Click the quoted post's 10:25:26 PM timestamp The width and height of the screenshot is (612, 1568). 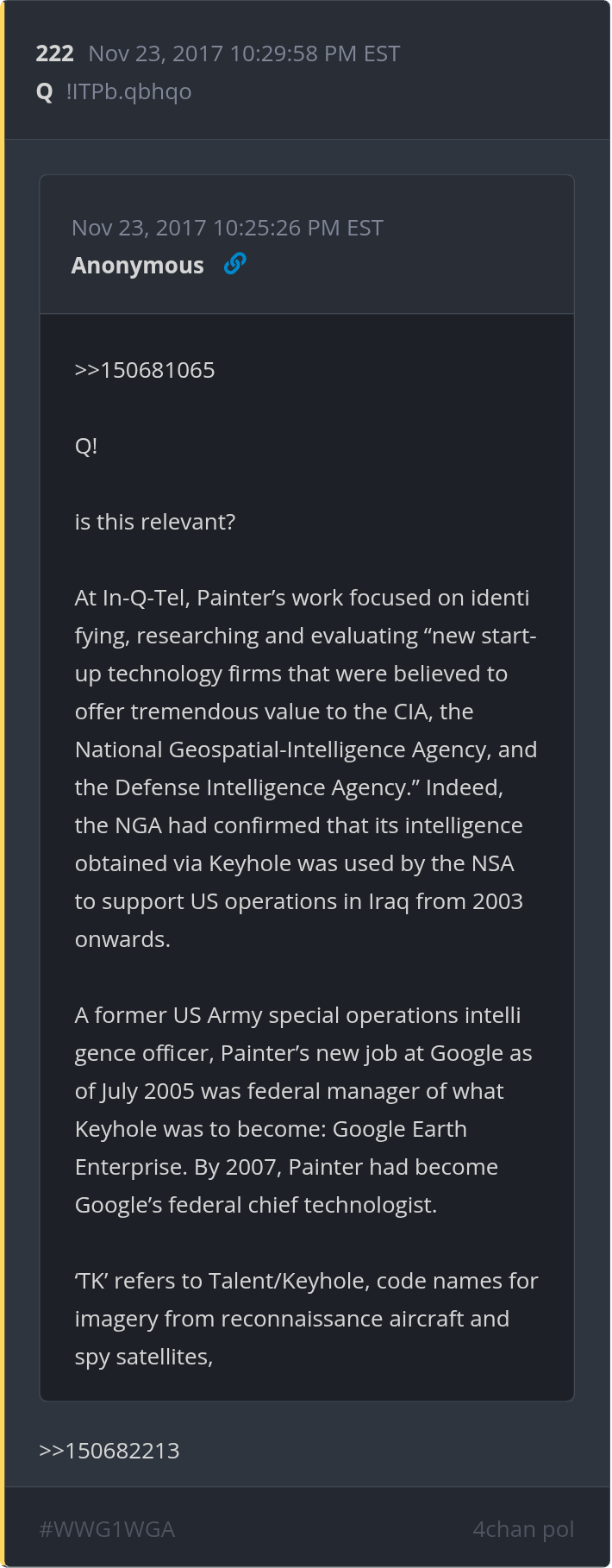(x=227, y=228)
